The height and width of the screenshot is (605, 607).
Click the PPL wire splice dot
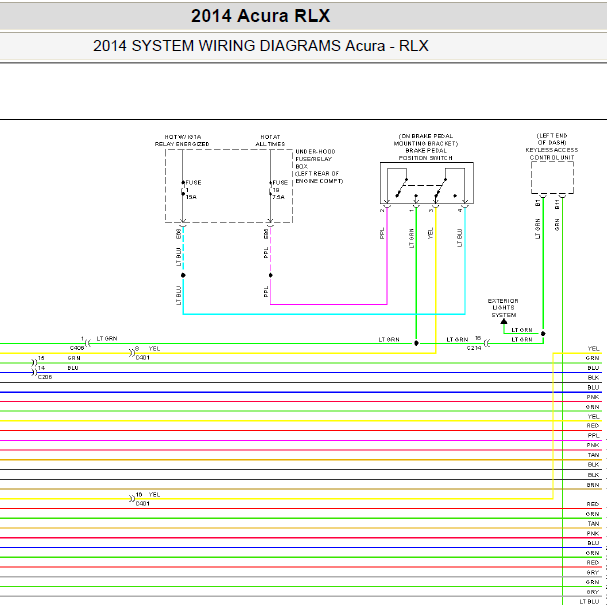pos(271,275)
